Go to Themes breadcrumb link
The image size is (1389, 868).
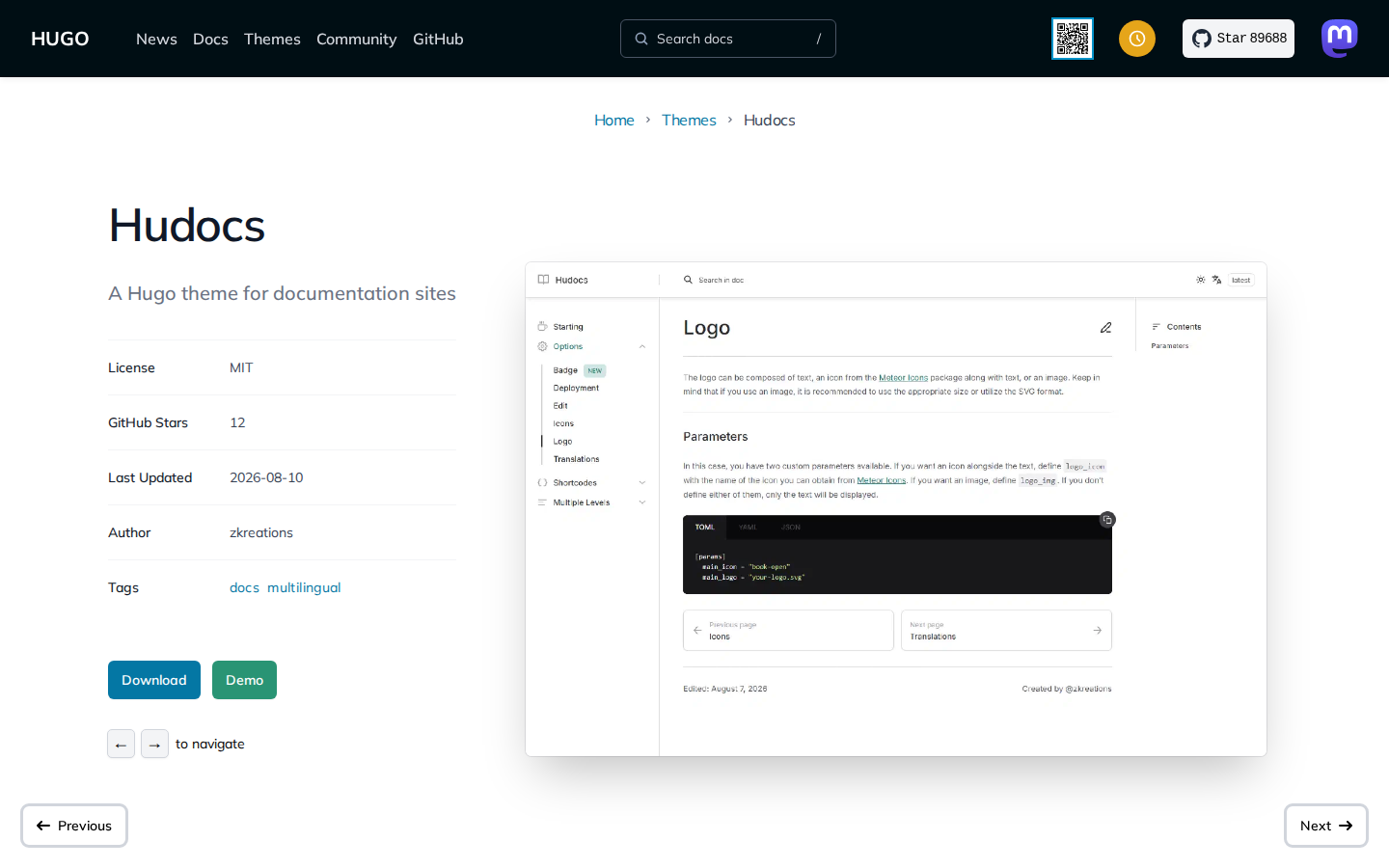(689, 120)
